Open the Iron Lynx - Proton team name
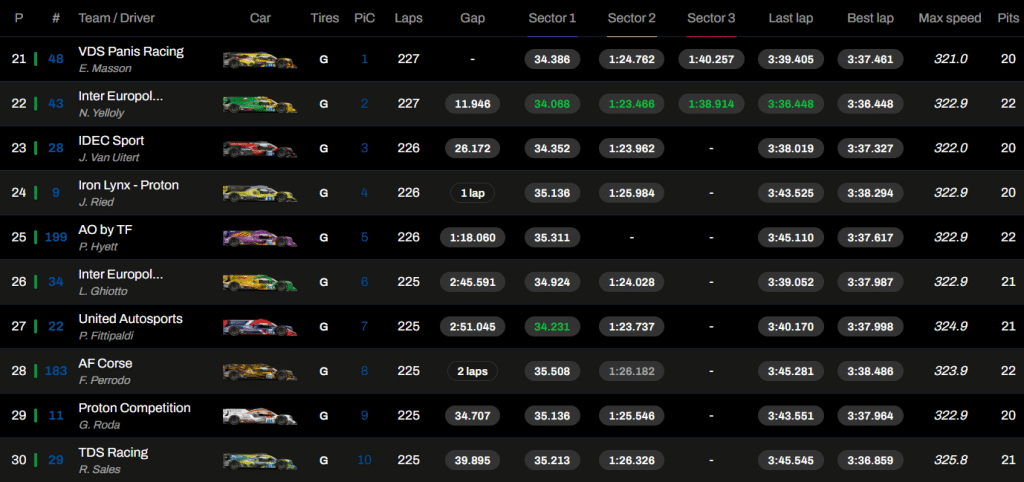 click(x=128, y=185)
